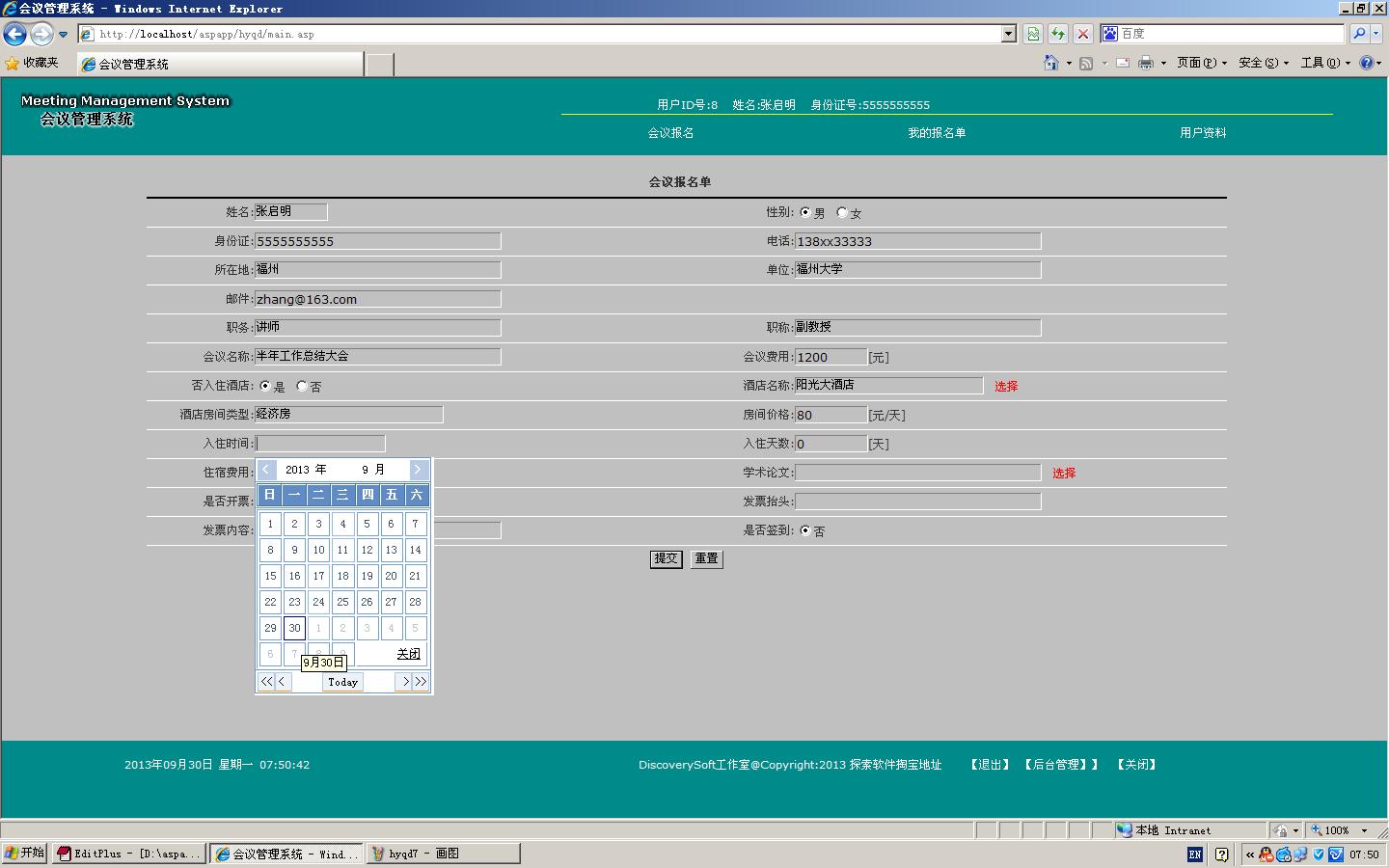
Task: Open the address bar URL dropdown
Action: pyautogui.click(x=1009, y=34)
